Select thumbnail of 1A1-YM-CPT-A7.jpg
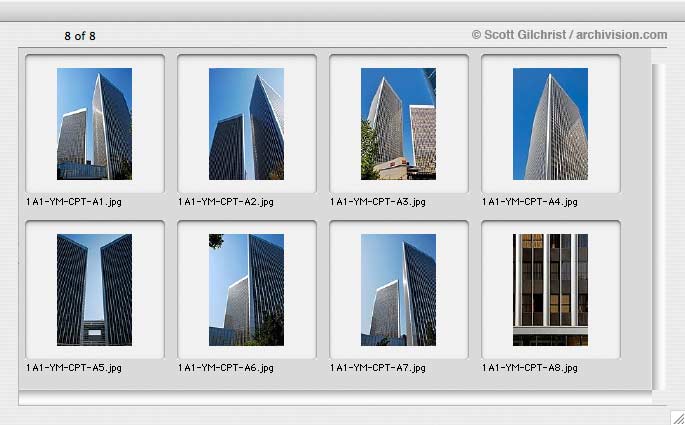This screenshot has height=425, width=685. [x=398, y=290]
